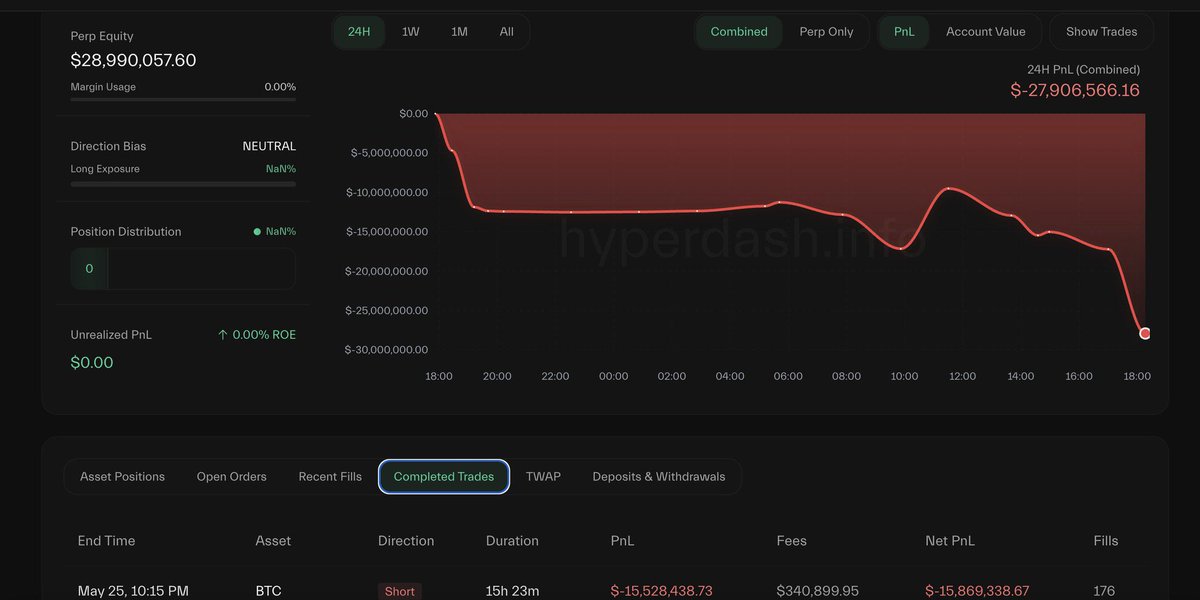Click the red endpoint marker on chart

[x=1145, y=333]
